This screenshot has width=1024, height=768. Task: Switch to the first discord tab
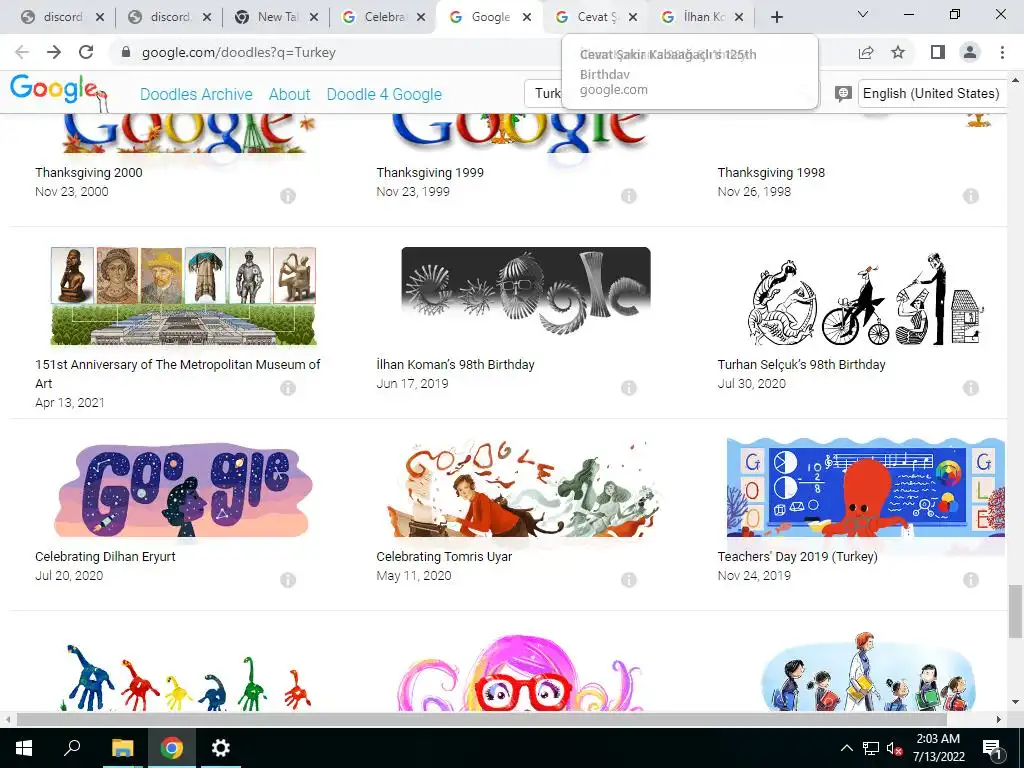point(63,17)
